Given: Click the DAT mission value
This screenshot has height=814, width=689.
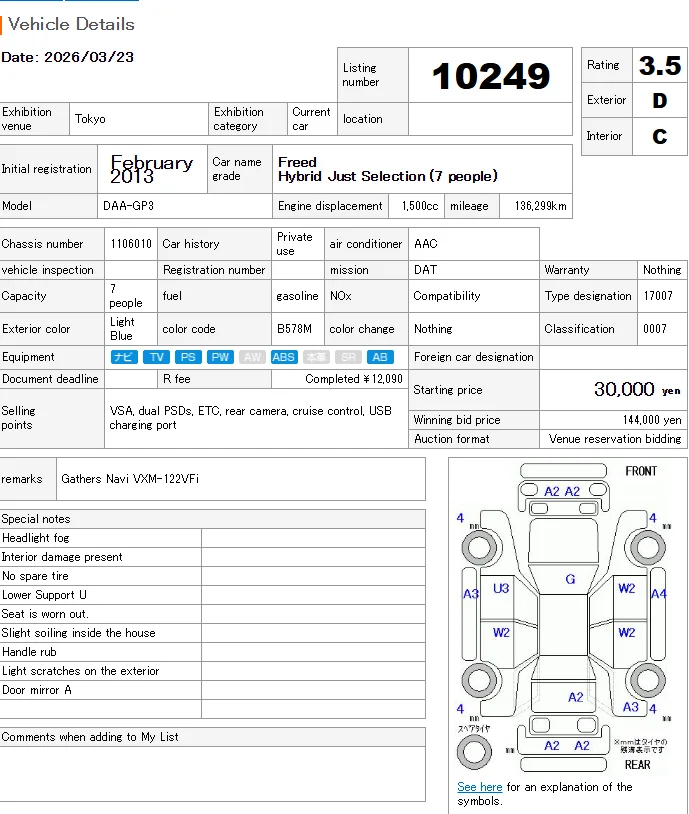Looking at the screenshot, I should pos(425,270).
